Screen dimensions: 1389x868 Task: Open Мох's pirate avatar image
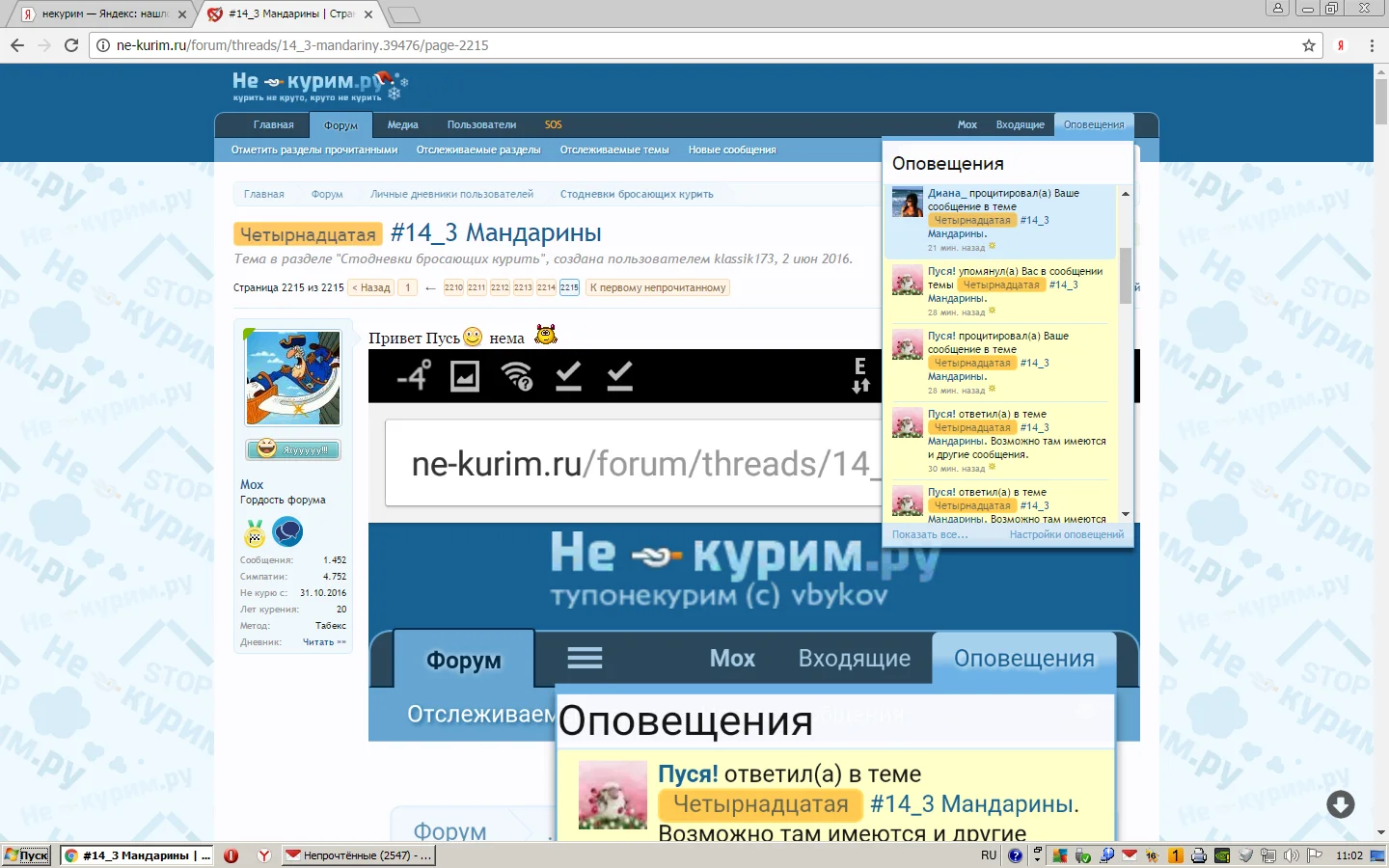click(x=293, y=378)
